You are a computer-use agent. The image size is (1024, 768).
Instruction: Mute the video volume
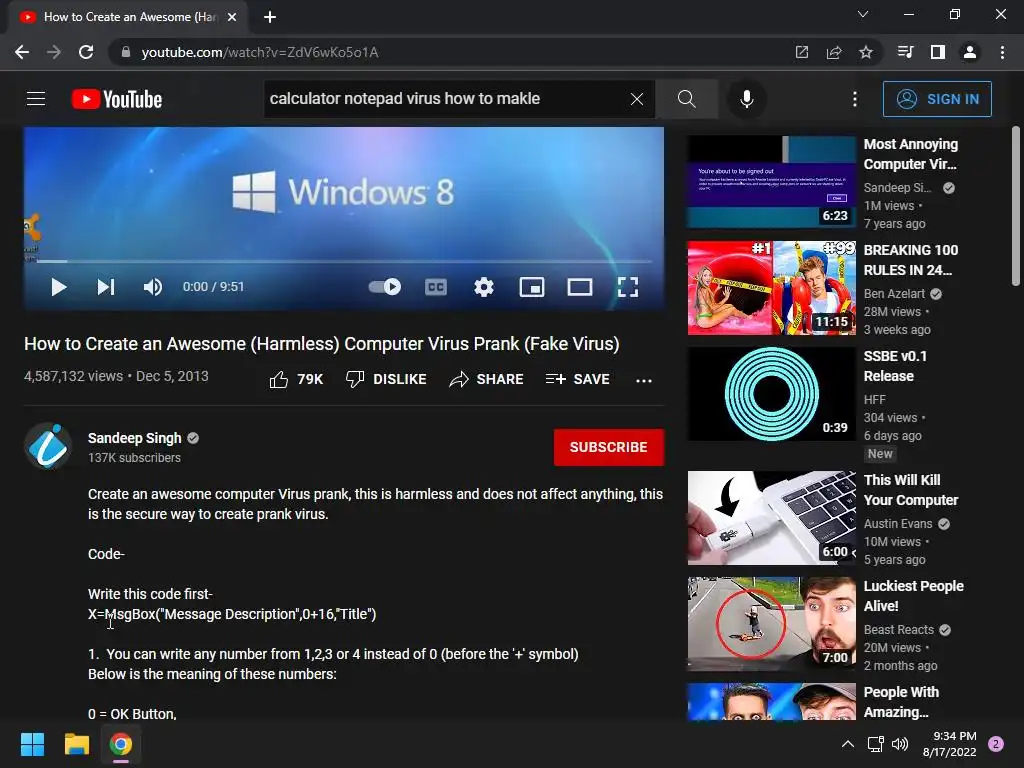[153, 287]
